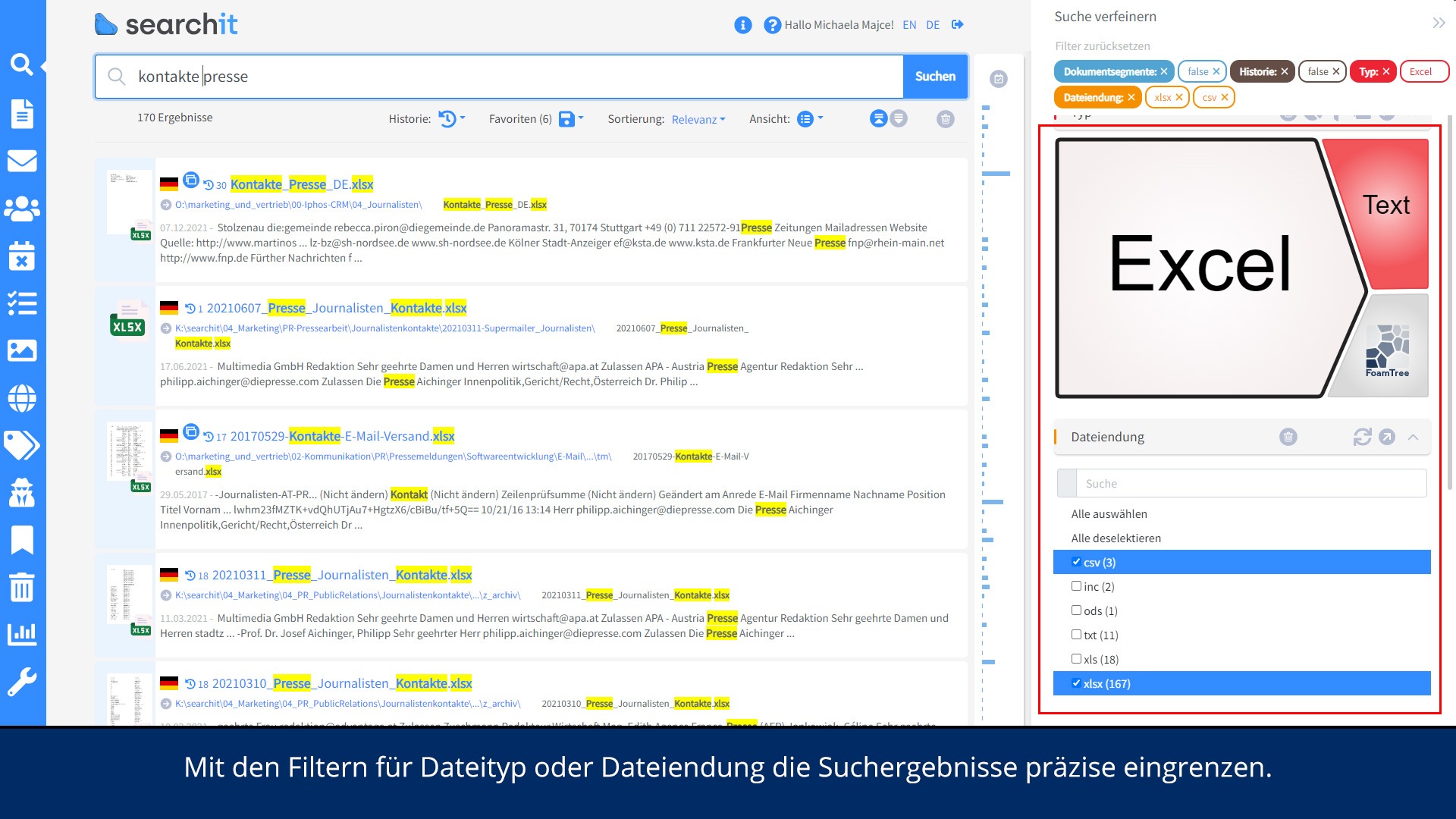Open the globe web section in sidebar

coord(22,398)
